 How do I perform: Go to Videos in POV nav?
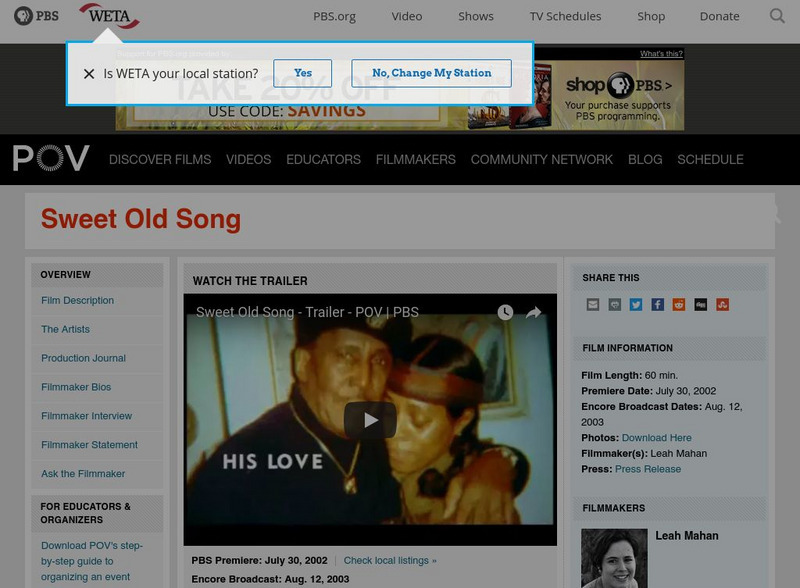click(x=248, y=160)
